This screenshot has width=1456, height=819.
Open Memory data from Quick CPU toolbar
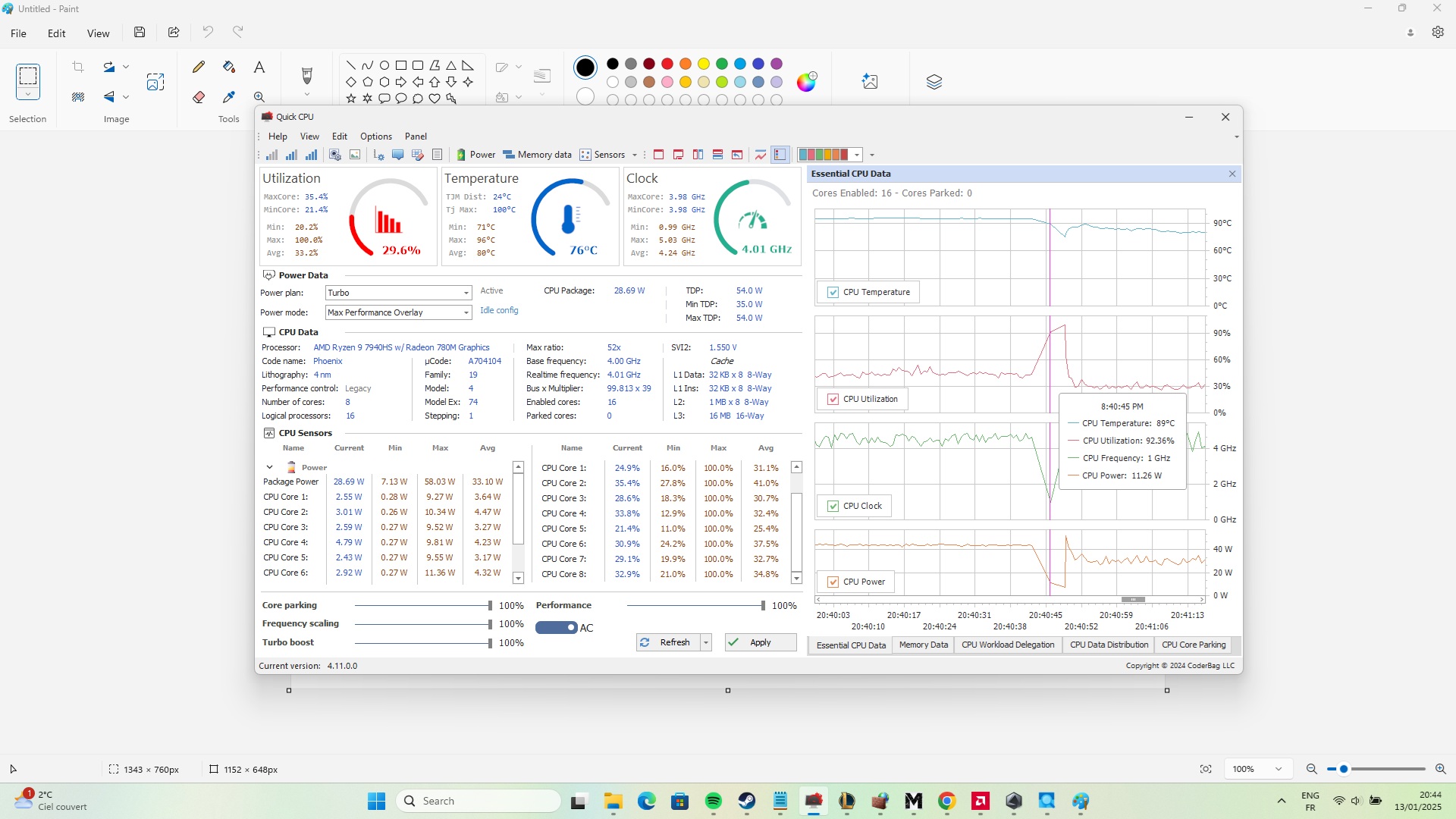coord(538,155)
